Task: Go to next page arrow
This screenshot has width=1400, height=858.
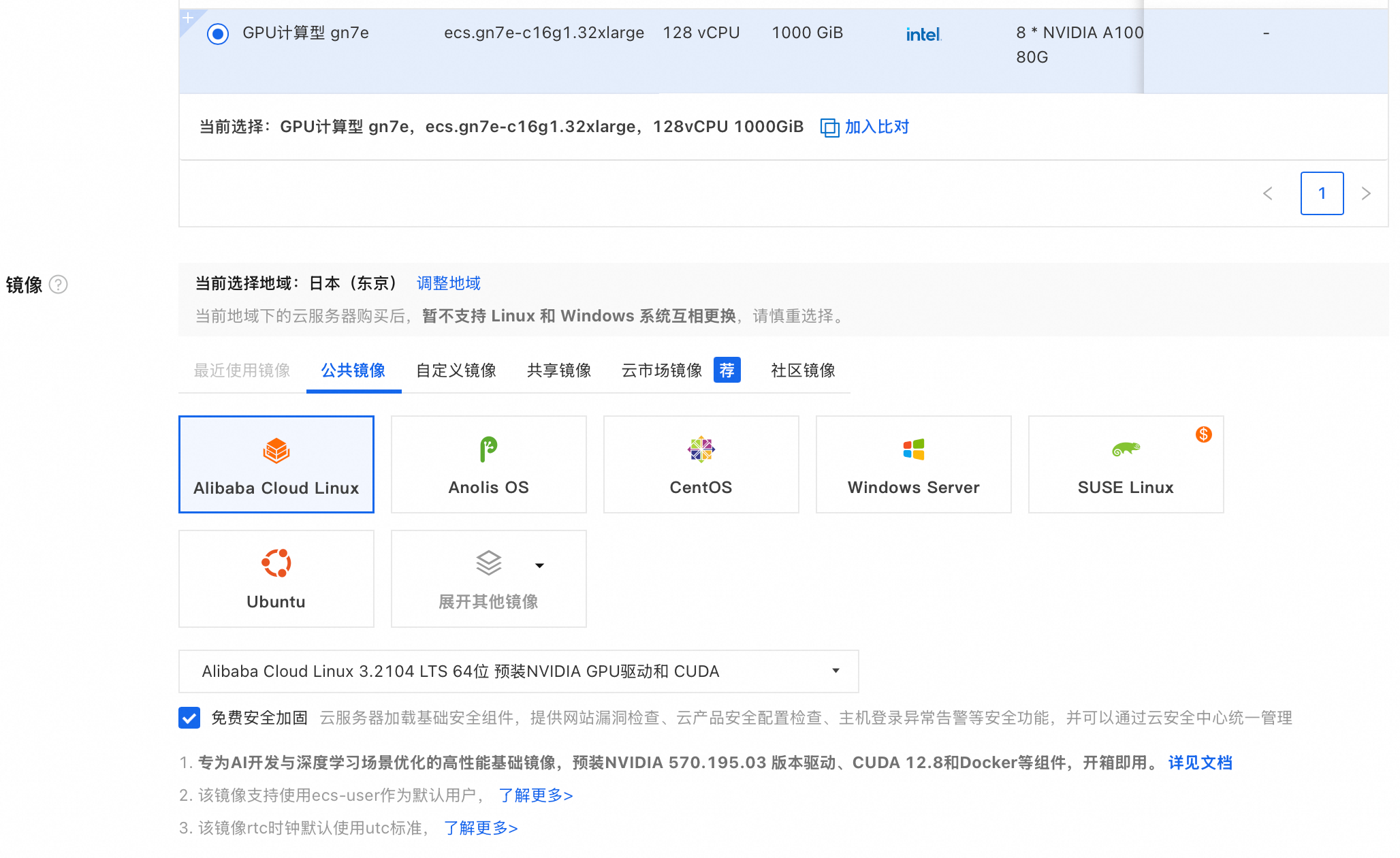Action: [1366, 193]
